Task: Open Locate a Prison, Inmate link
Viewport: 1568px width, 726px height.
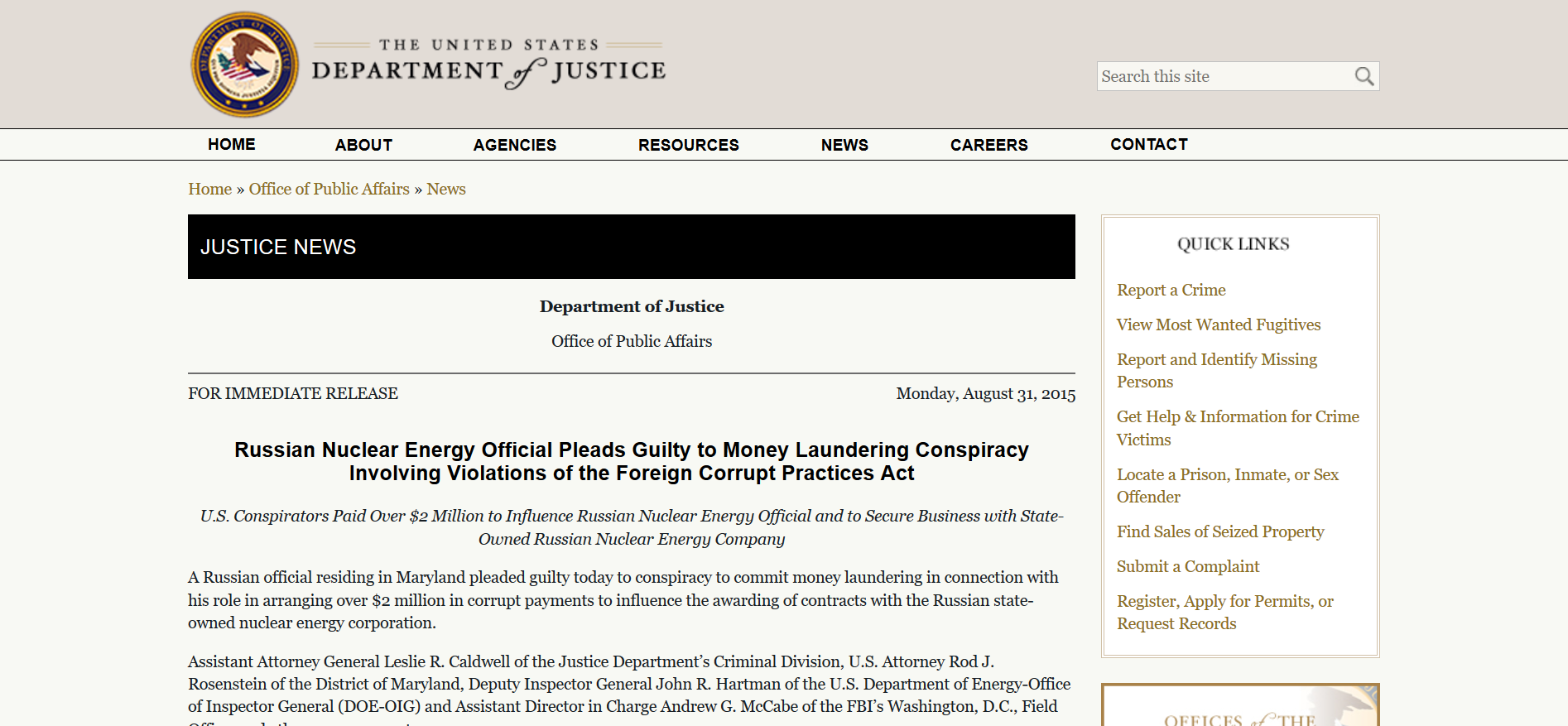Action: [1228, 485]
